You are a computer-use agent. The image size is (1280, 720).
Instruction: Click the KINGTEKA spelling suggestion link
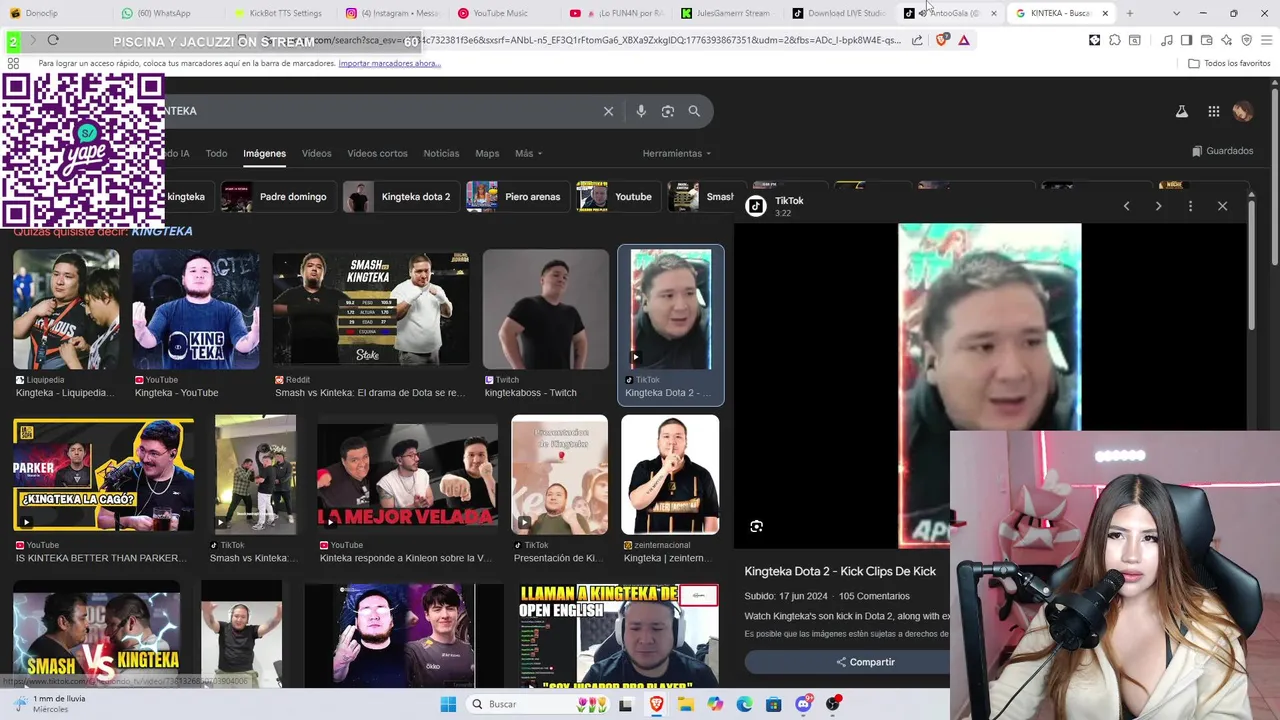(x=162, y=231)
